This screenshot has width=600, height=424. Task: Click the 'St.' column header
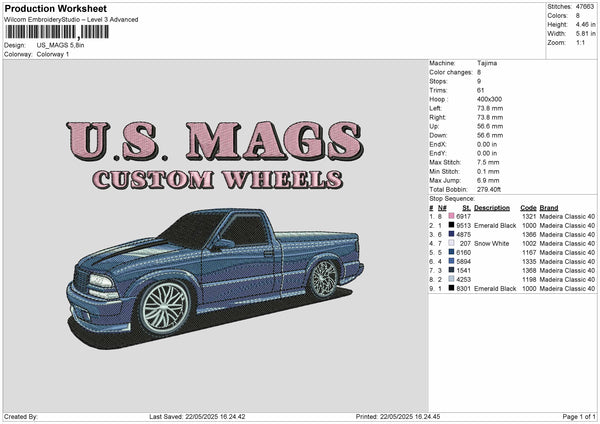pyautogui.click(x=466, y=208)
